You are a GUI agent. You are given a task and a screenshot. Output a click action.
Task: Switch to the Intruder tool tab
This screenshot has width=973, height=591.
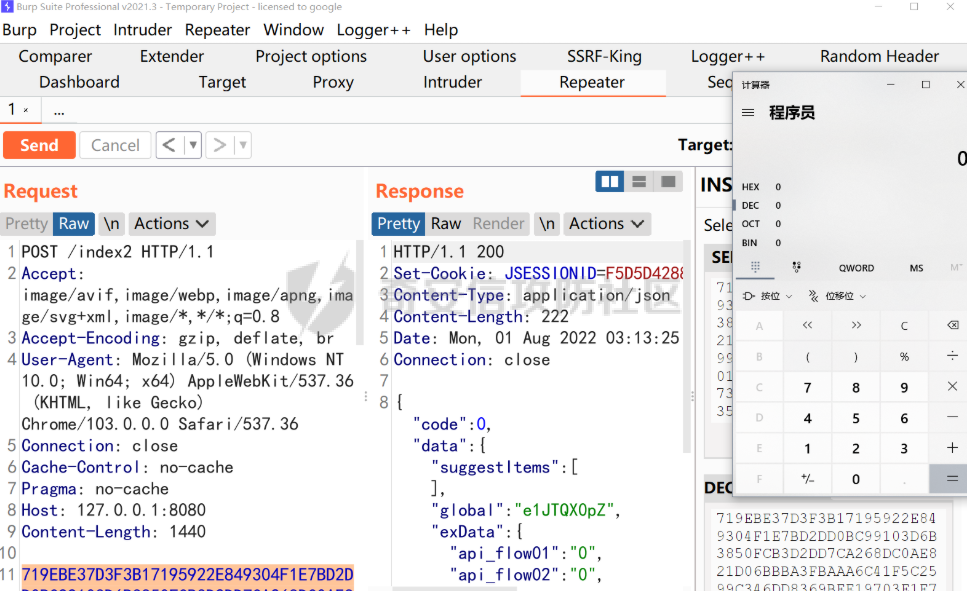[x=452, y=82]
